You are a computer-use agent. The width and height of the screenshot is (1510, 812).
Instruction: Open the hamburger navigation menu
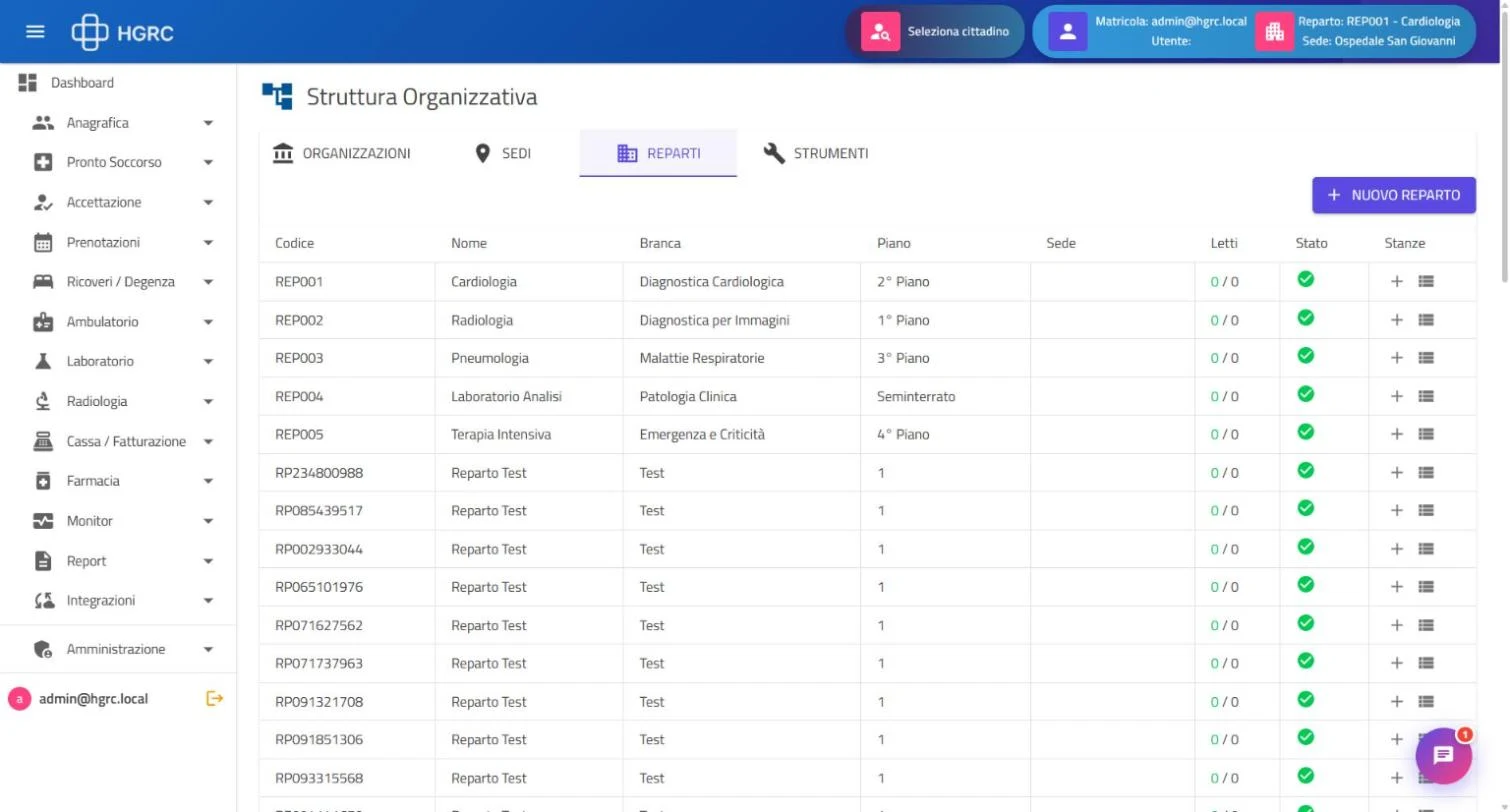coord(35,32)
